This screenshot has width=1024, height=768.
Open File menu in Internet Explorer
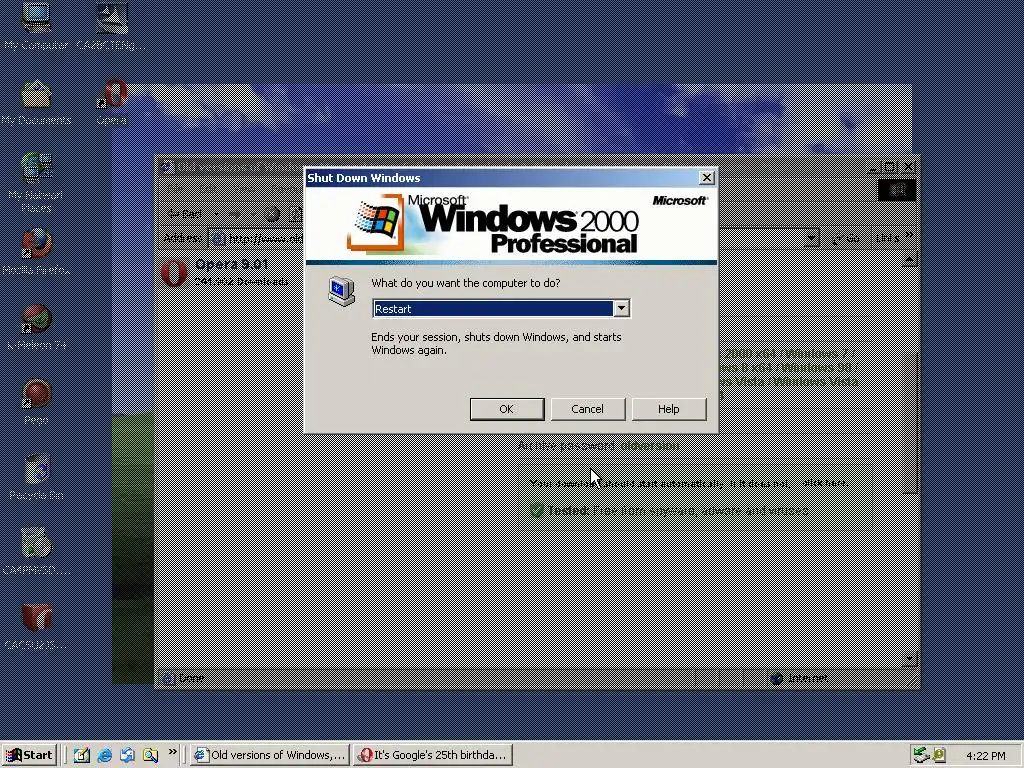174,189
